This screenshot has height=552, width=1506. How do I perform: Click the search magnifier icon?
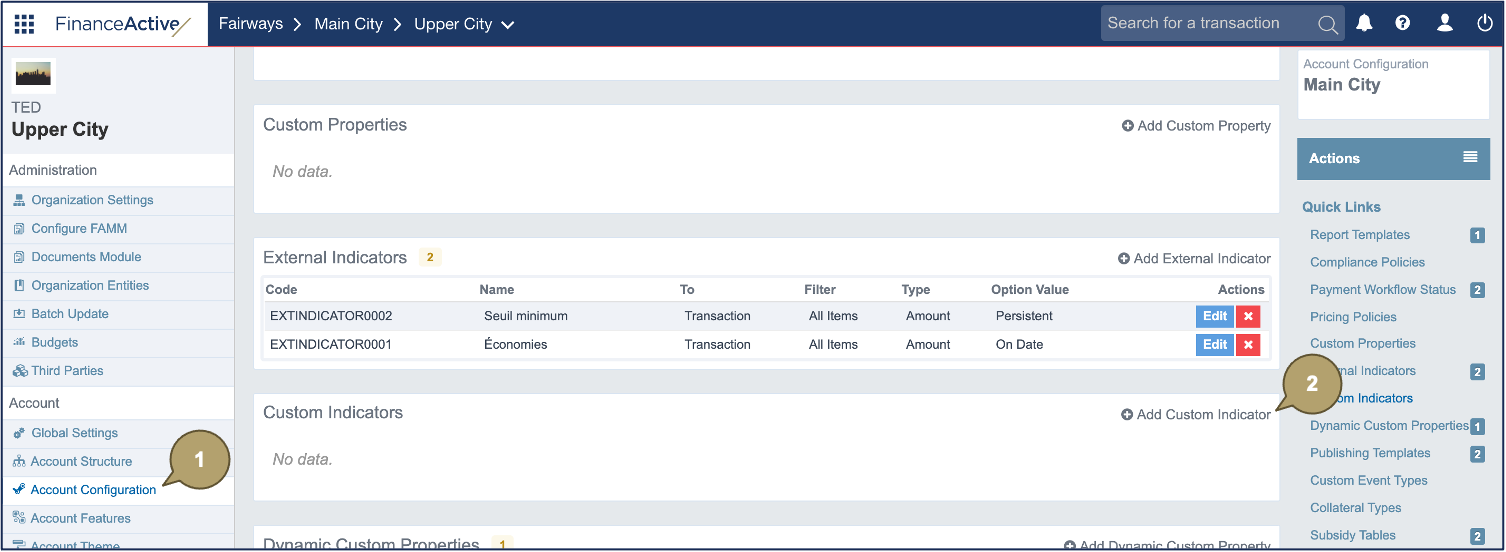click(x=1328, y=25)
